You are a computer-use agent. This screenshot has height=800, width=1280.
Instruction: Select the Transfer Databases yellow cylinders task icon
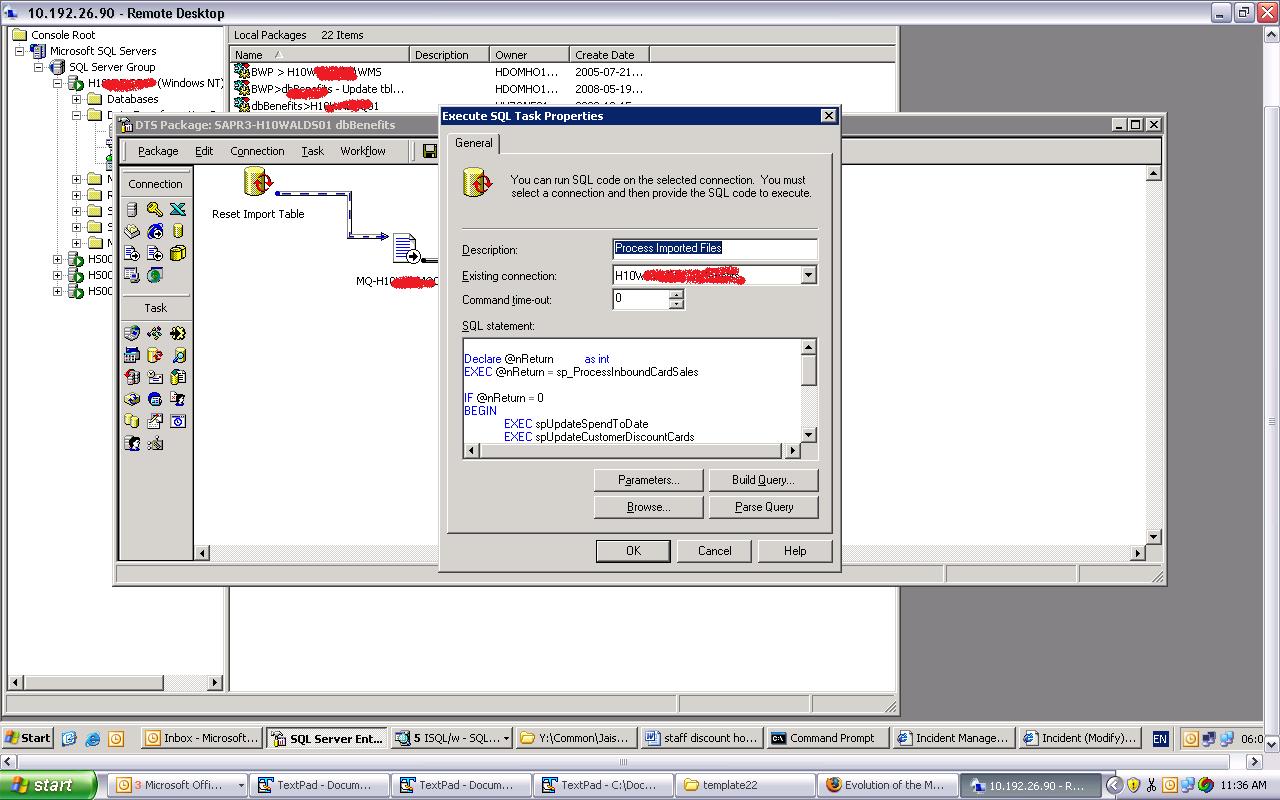point(132,421)
